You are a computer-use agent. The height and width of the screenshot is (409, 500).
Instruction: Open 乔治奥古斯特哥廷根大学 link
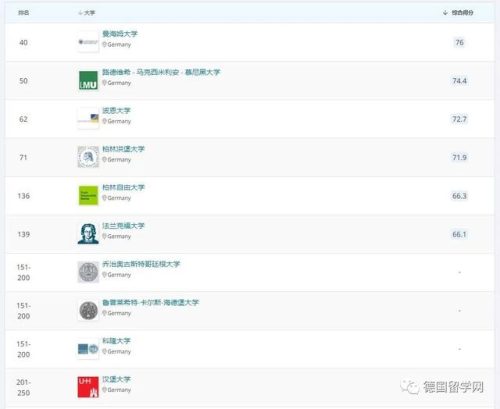[141, 264]
